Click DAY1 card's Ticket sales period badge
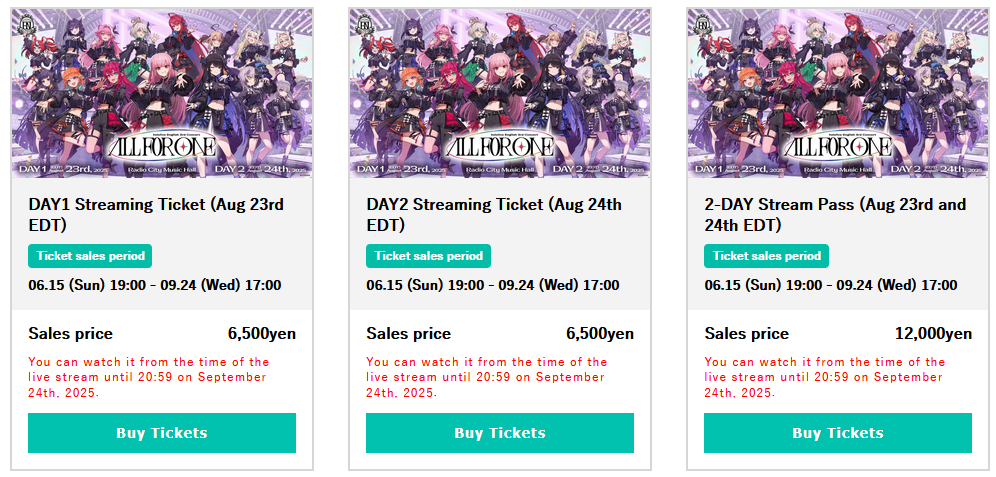 (91, 256)
